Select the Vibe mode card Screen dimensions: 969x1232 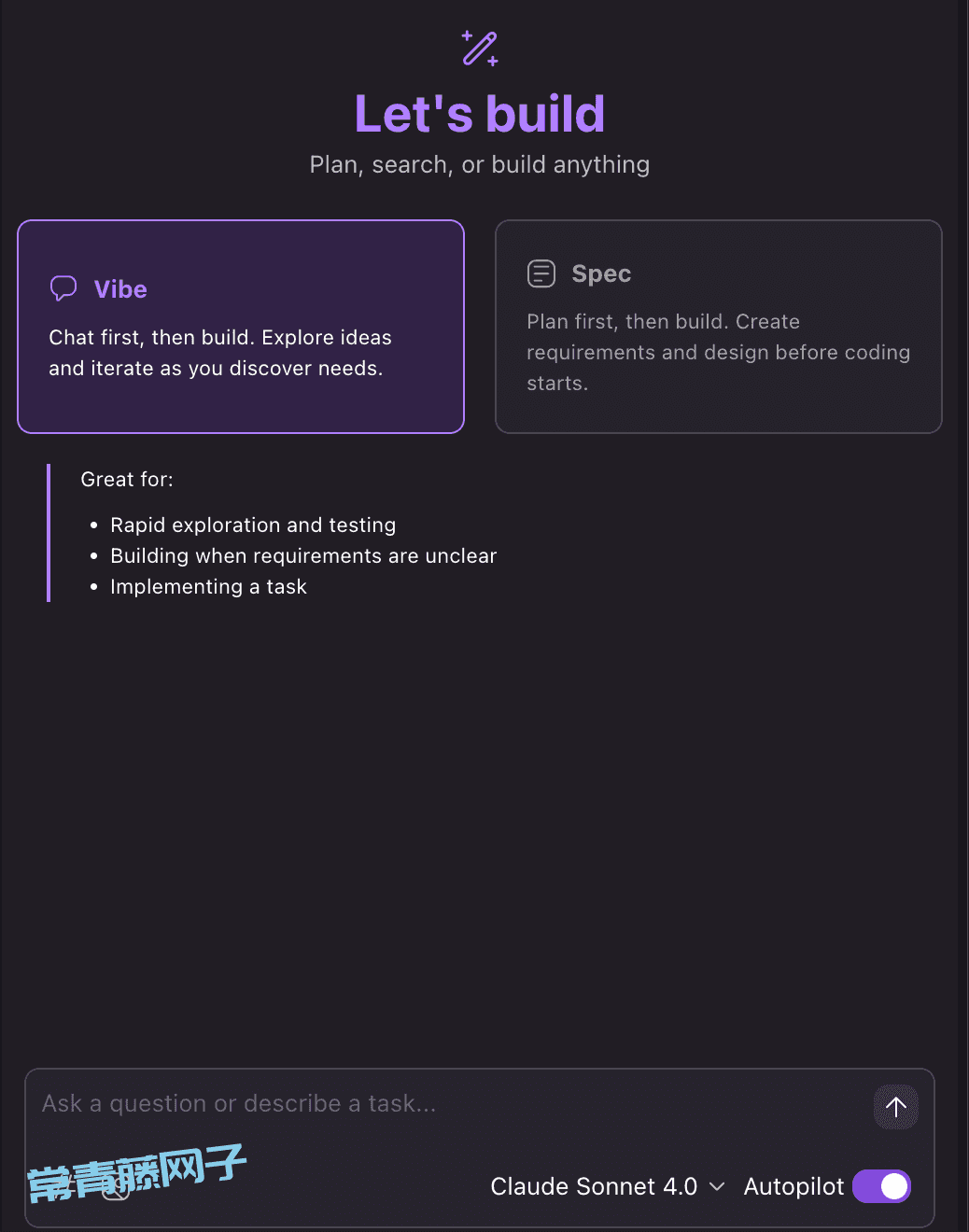point(241,327)
